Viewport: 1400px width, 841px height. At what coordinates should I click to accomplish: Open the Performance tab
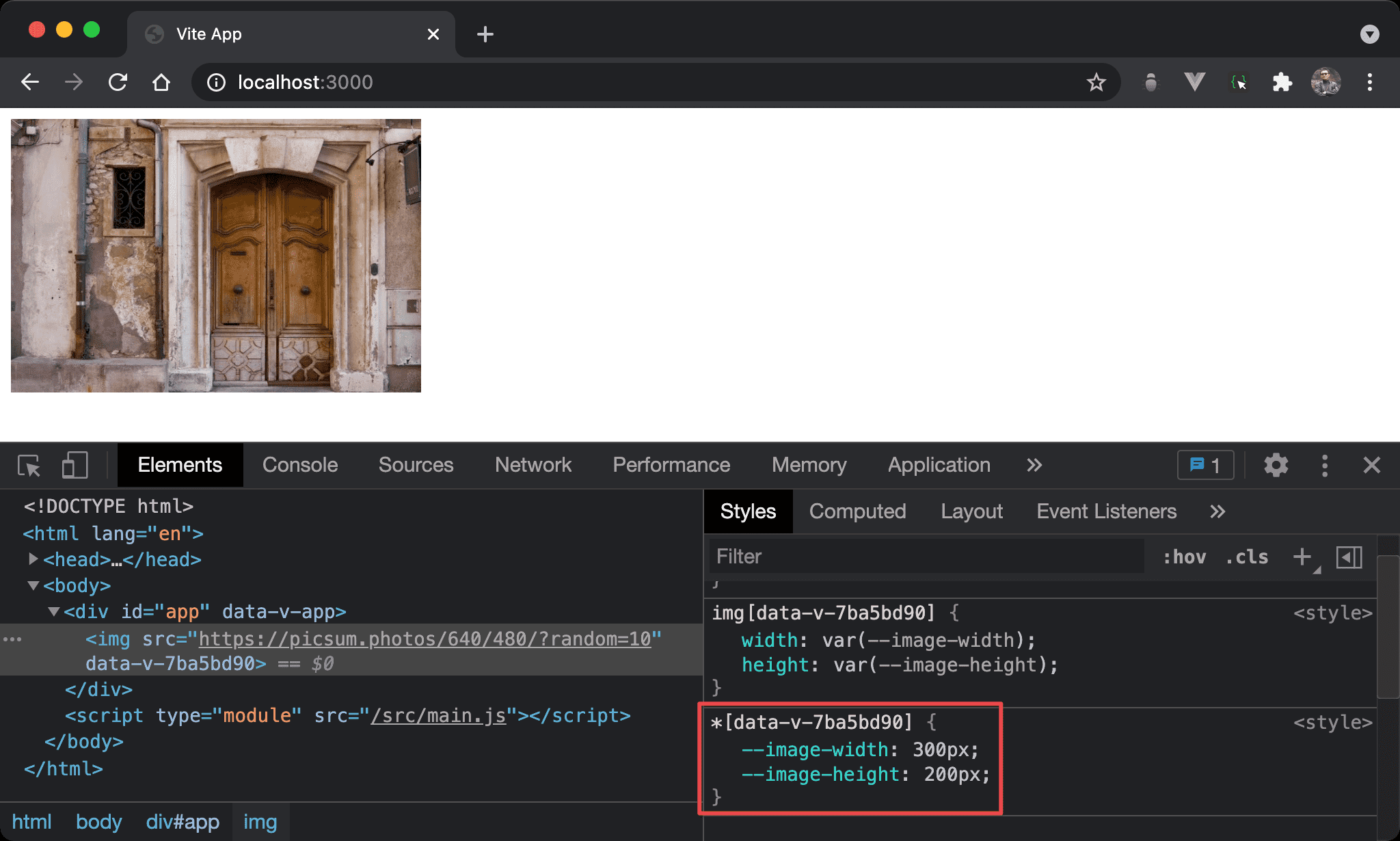click(671, 465)
